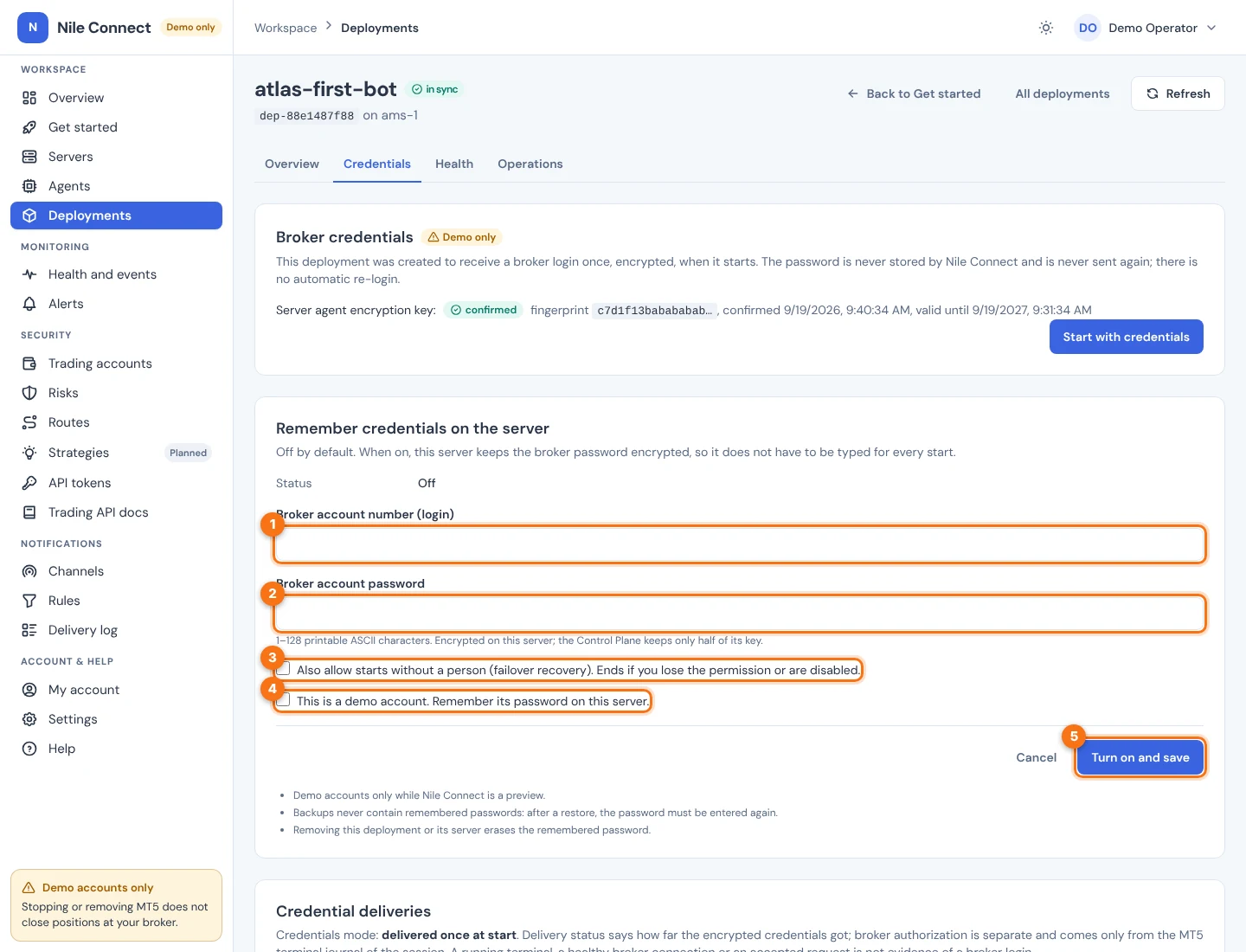Select Routes icon in Security section
The image size is (1246, 952).
click(29, 422)
